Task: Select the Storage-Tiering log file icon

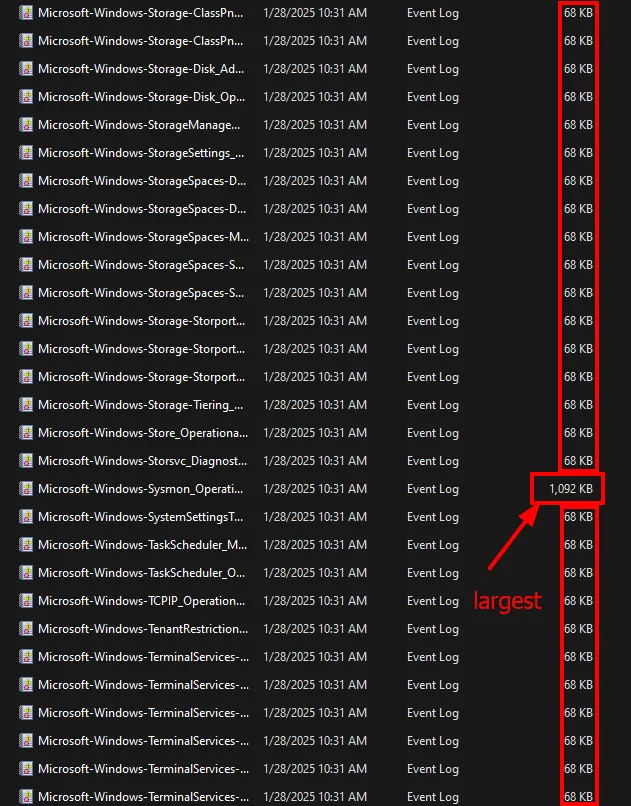Action: tap(27, 405)
